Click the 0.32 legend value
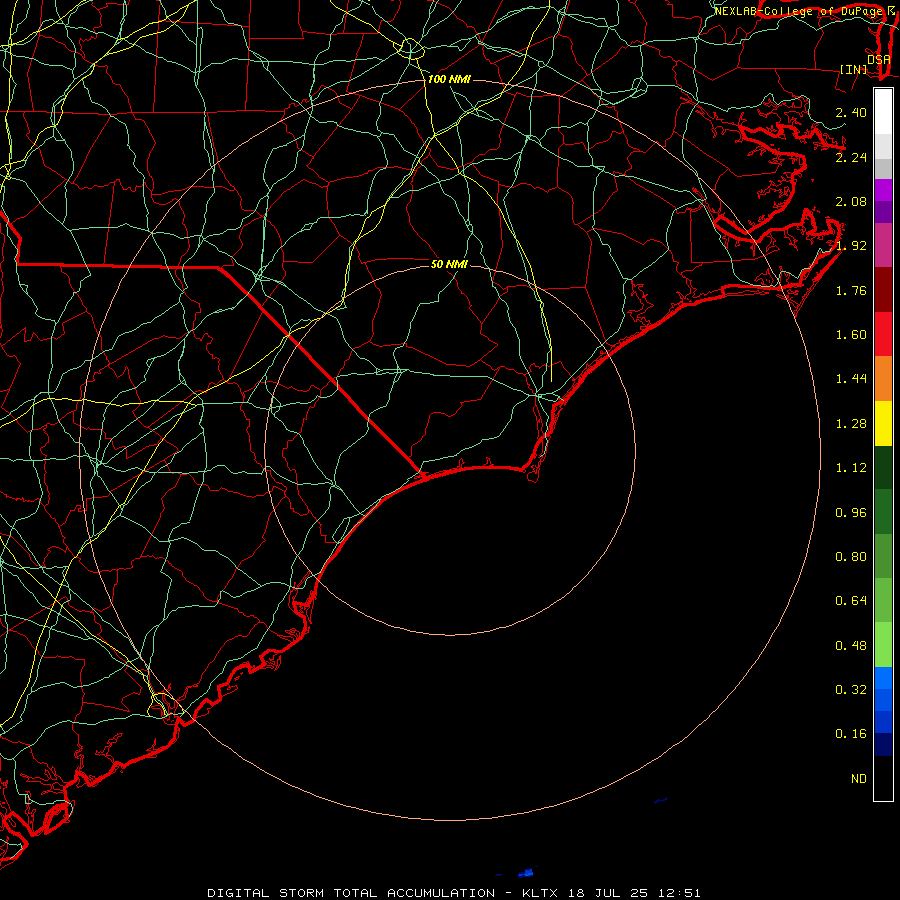Viewport: 900px width, 900px height. pyautogui.click(x=851, y=690)
